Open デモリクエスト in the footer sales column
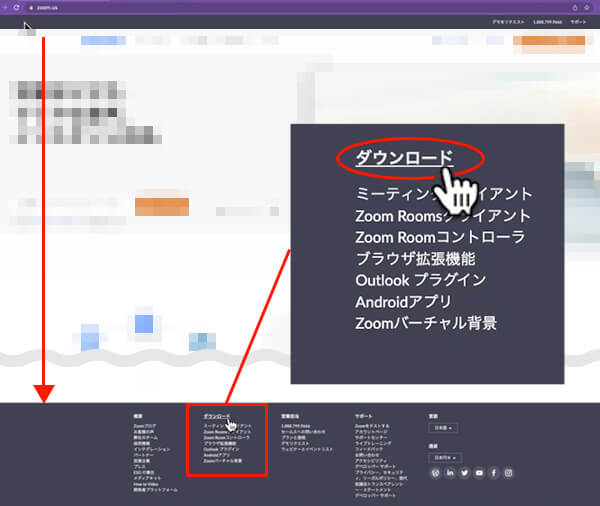The height and width of the screenshot is (506, 600). point(295,443)
